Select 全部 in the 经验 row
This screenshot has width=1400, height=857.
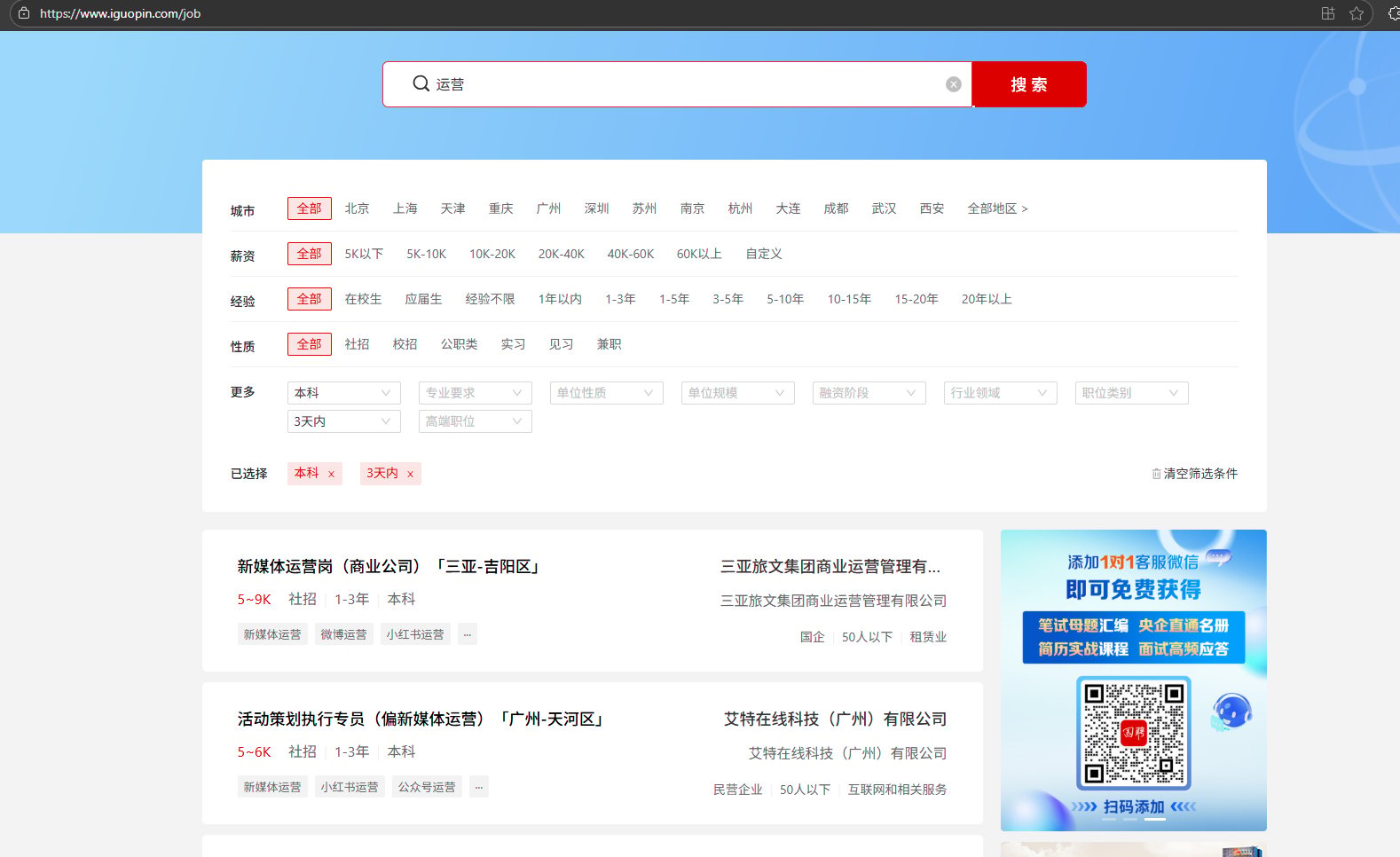point(310,299)
